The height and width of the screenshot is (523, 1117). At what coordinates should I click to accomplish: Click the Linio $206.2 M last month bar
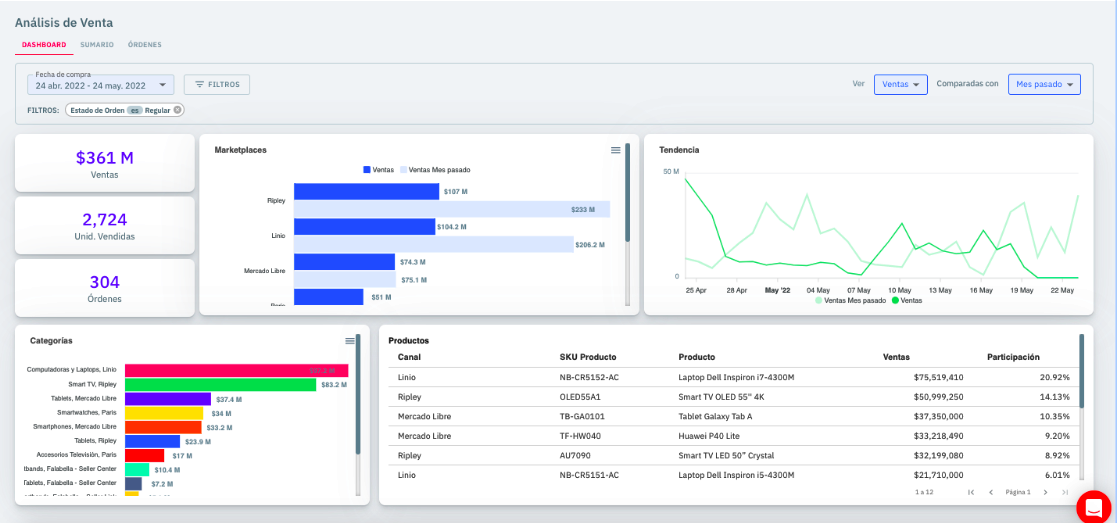(434, 244)
